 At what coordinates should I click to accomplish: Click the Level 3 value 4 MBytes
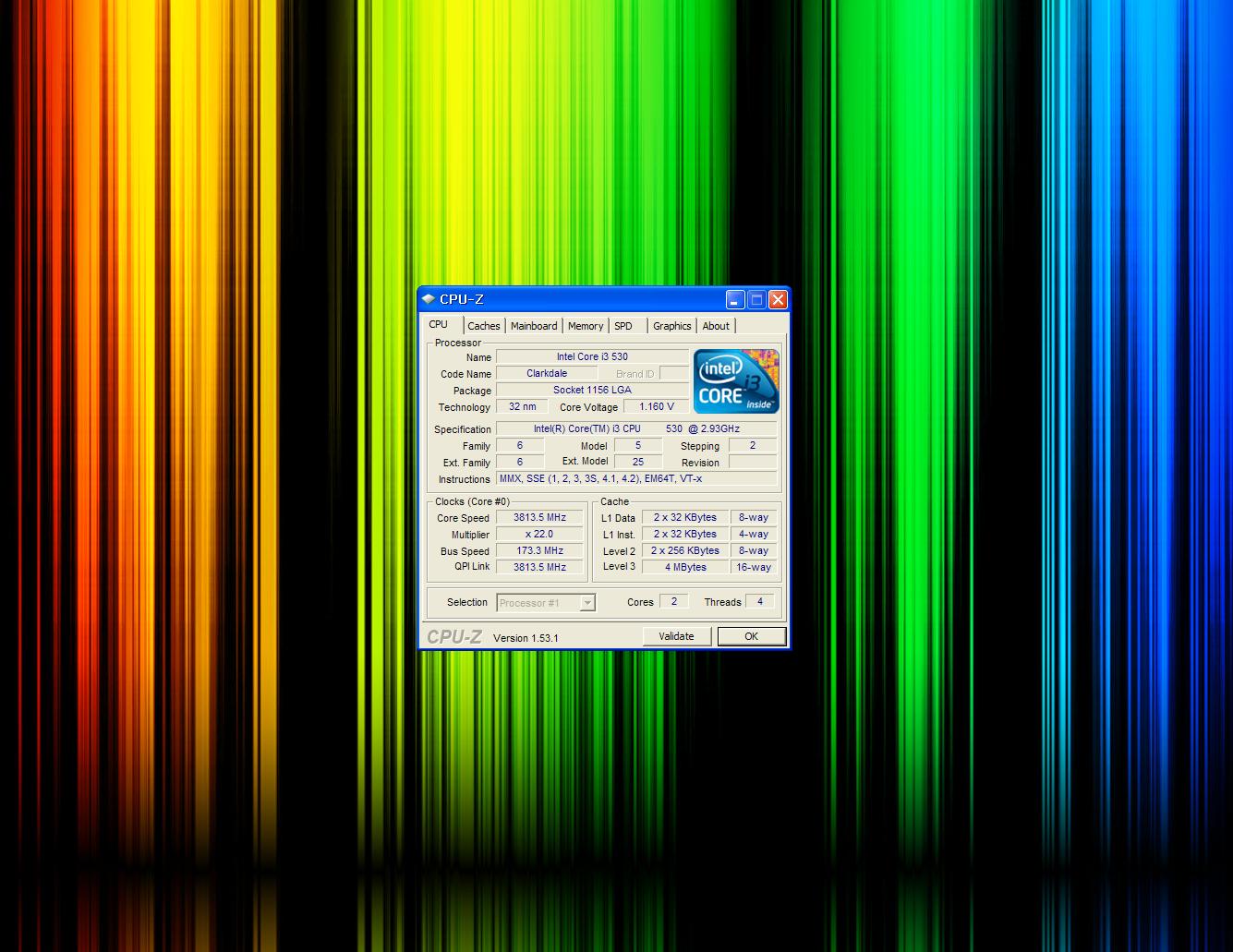[685, 567]
